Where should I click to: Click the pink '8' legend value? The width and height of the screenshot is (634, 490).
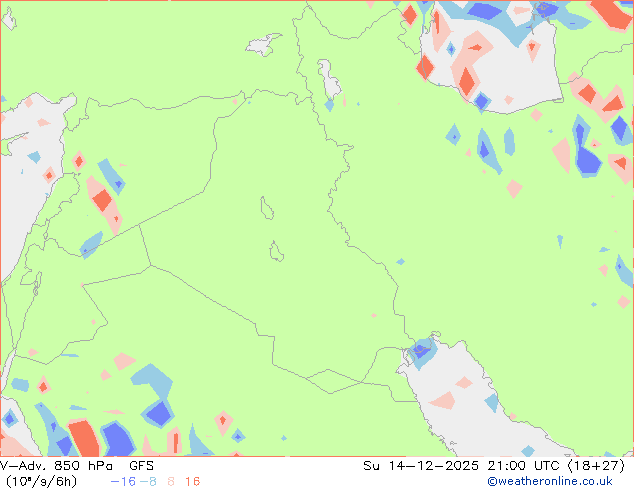coord(171,482)
